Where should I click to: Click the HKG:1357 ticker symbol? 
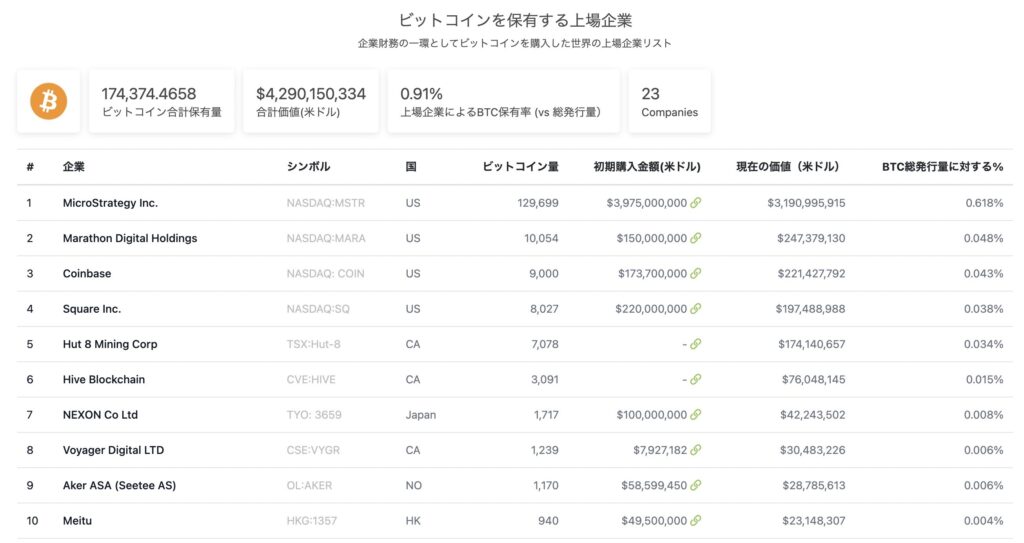coord(312,521)
